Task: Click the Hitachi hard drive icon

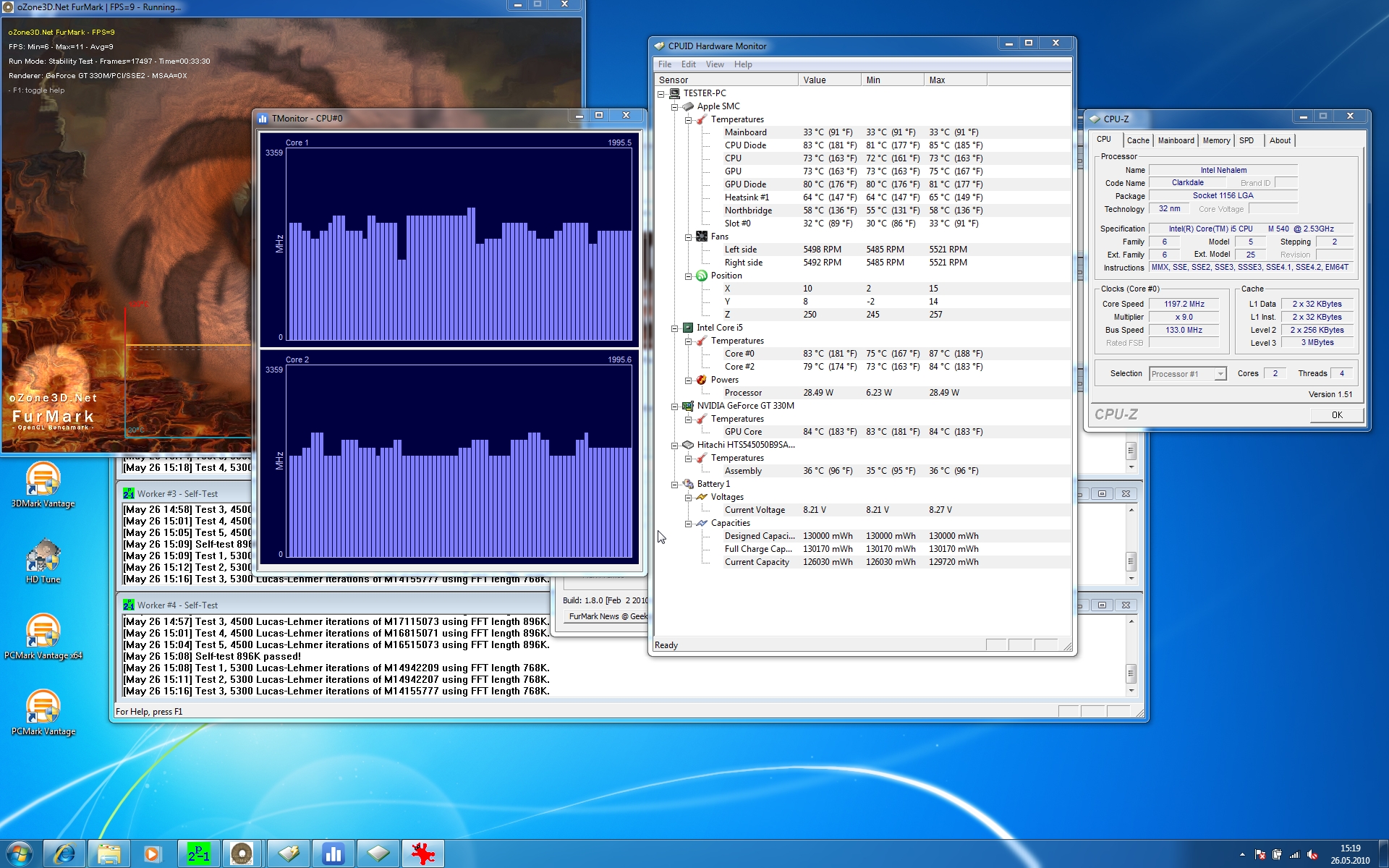Action: tap(688, 445)
